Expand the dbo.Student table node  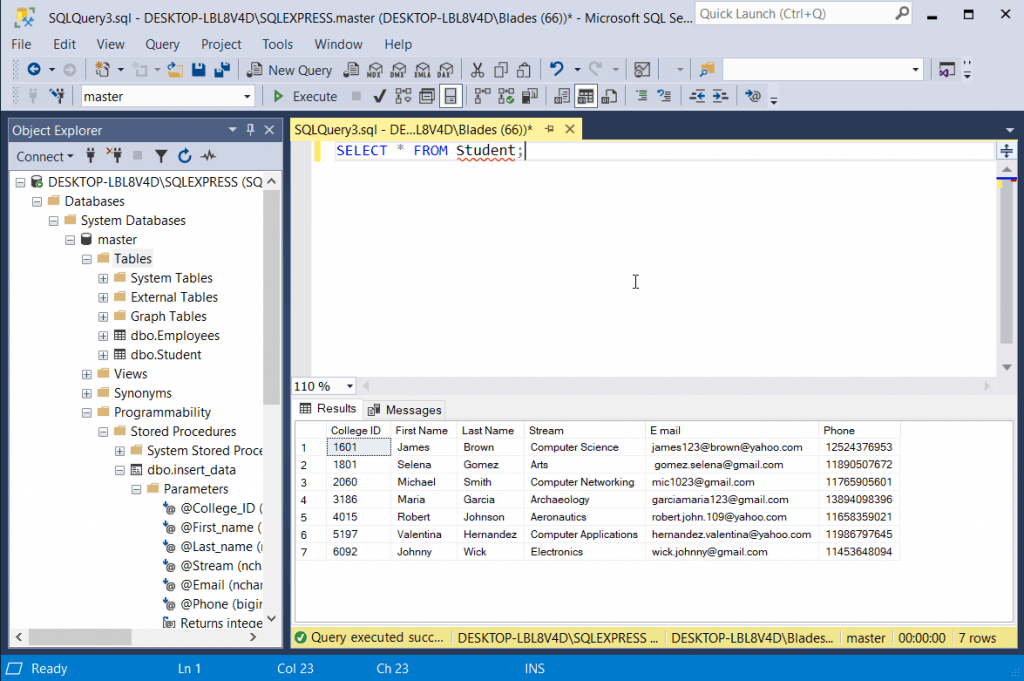pyautogui.click(x=102, y=354)
